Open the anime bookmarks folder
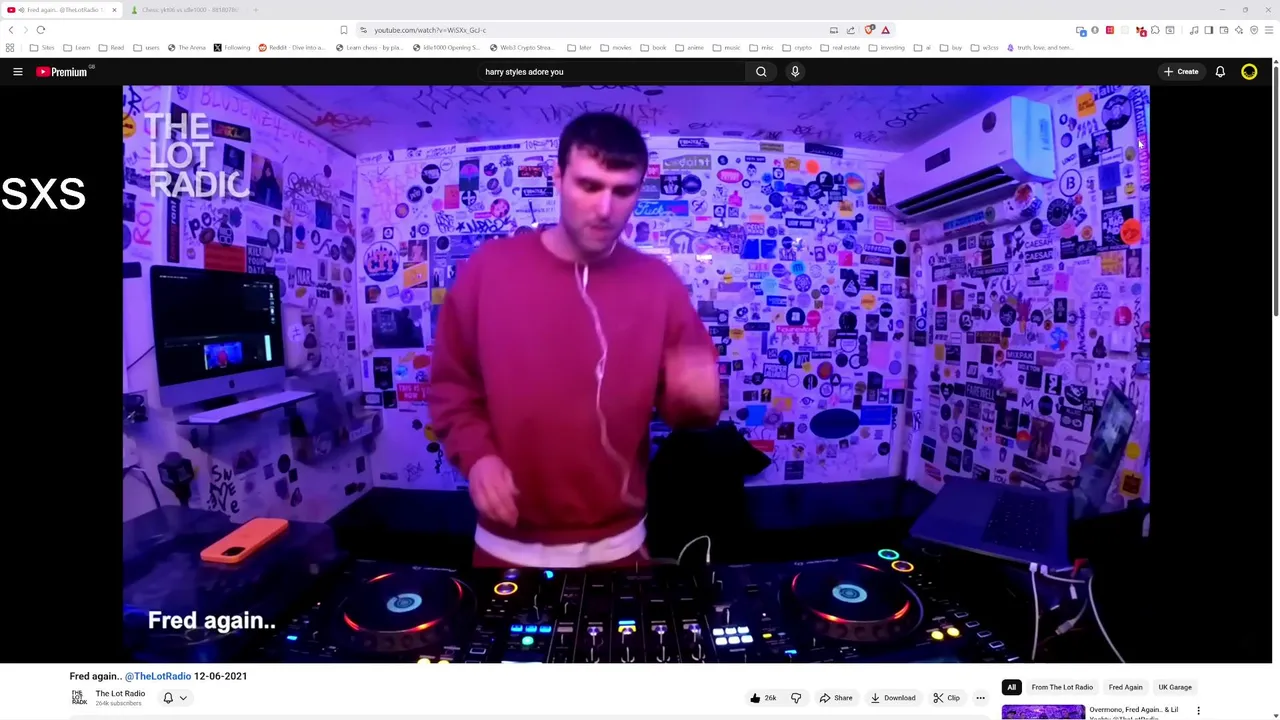Image resolution: width=1280 pixels, height=720 pixels. 690,48
